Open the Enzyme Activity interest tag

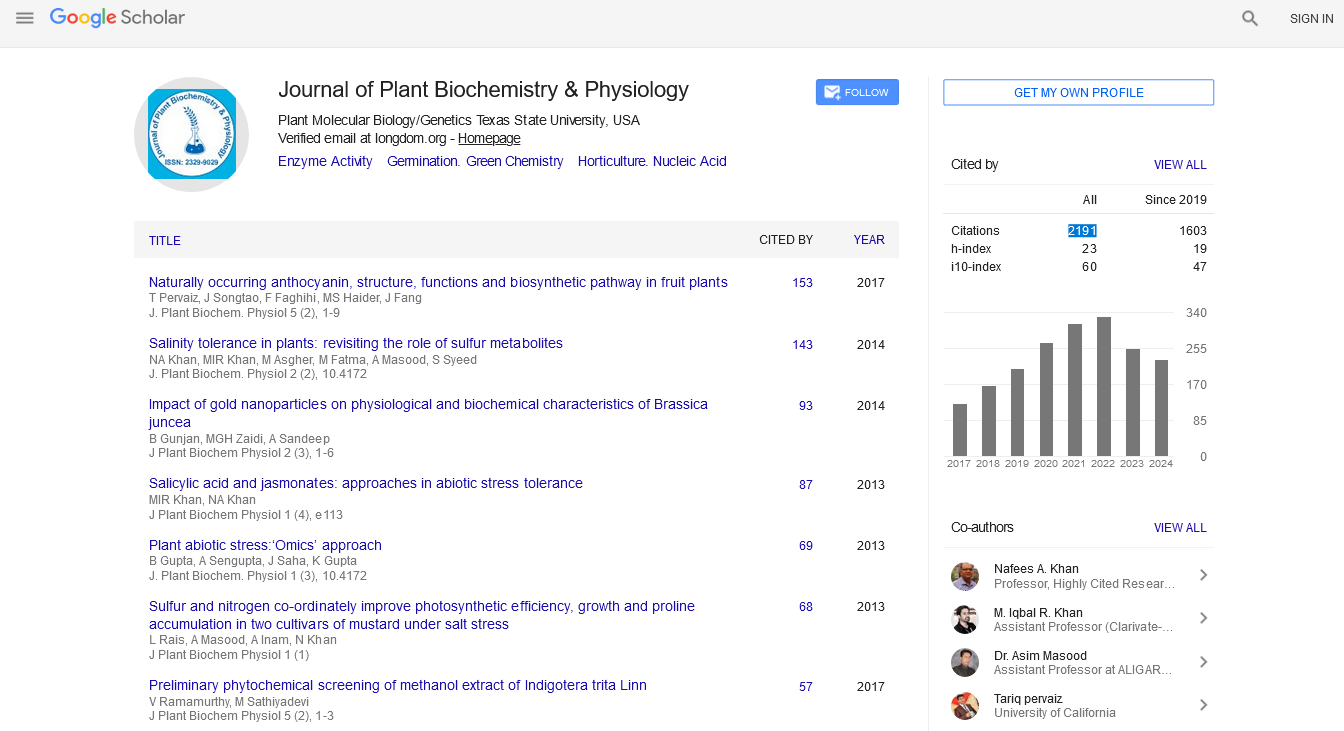(325, 161)
